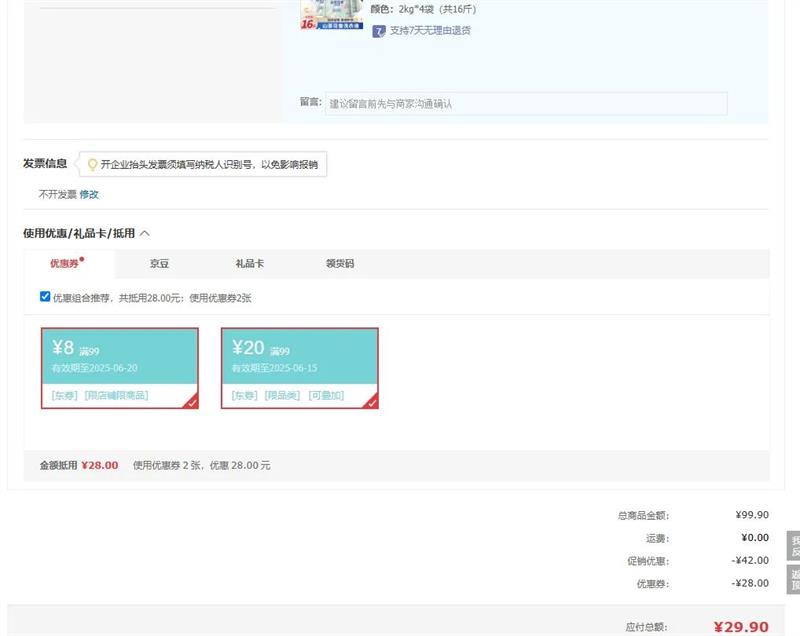The image size is (800, 636).
Task: Click 修改 to edit invoice settings
Action: [x=89, y=194]
